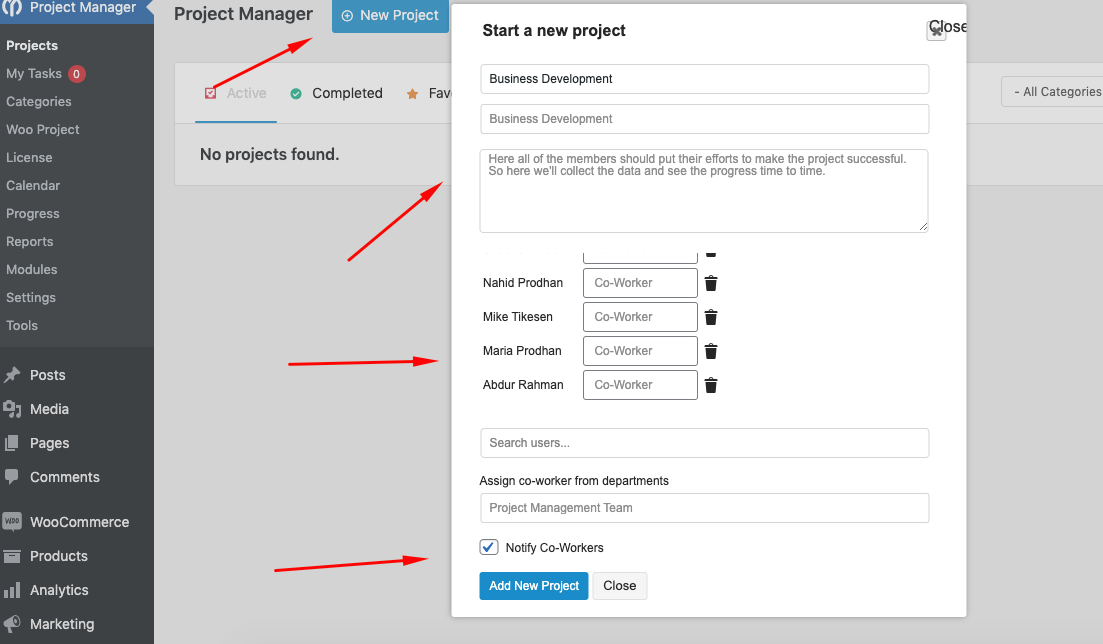Open the Pages section
The image size is (1103, 644).
tap(46, 443)
